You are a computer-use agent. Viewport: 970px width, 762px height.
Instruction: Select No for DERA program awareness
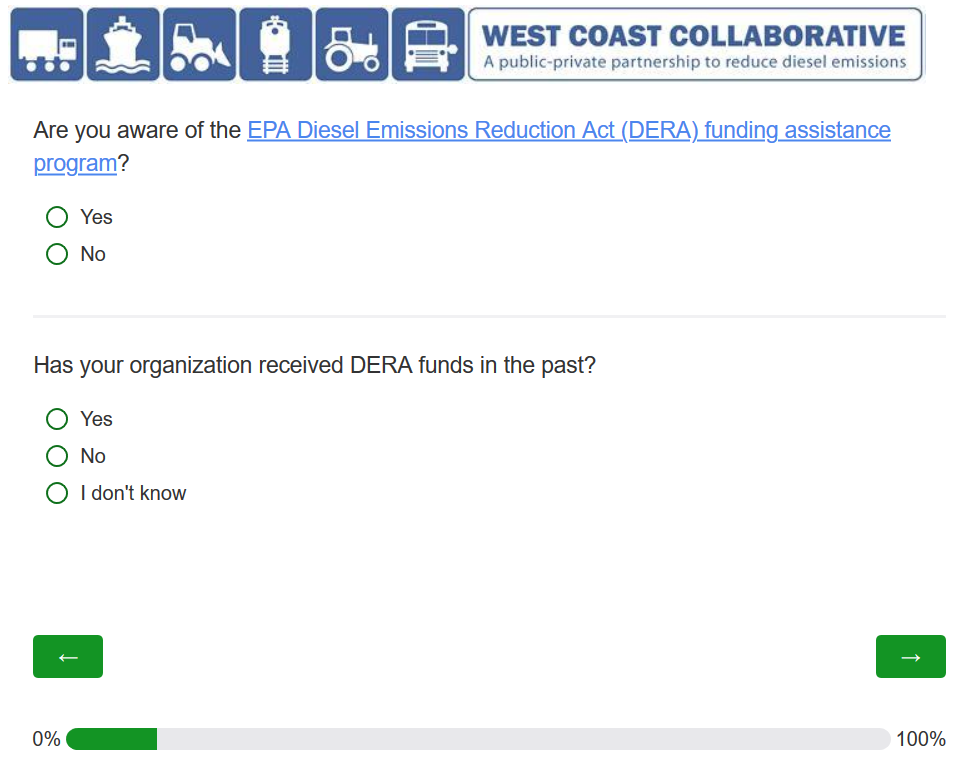tap(57, 254)
